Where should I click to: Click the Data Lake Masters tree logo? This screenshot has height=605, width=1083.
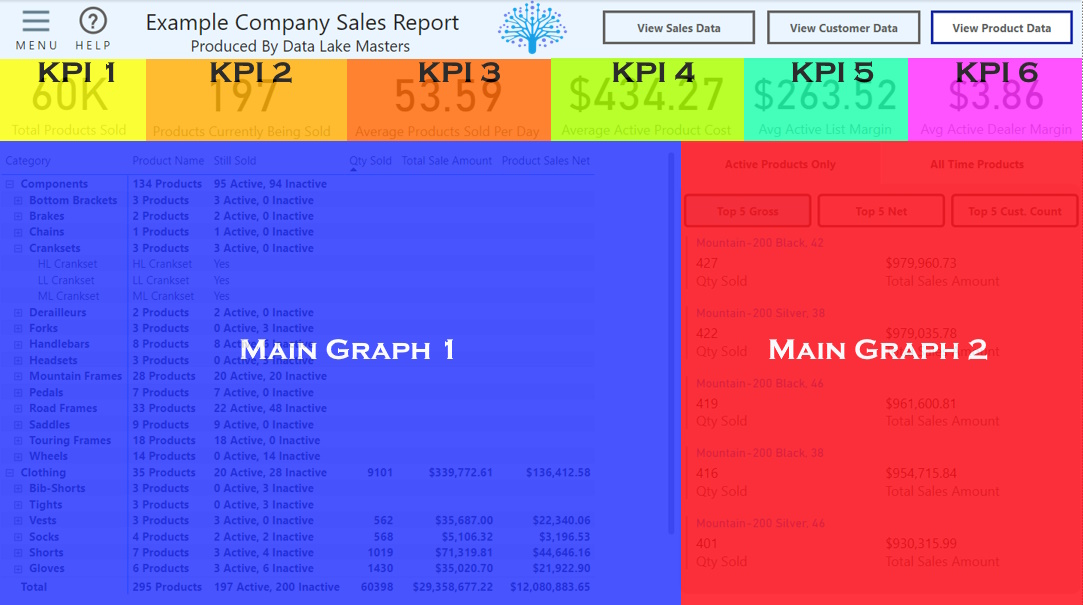coord(531,28)
